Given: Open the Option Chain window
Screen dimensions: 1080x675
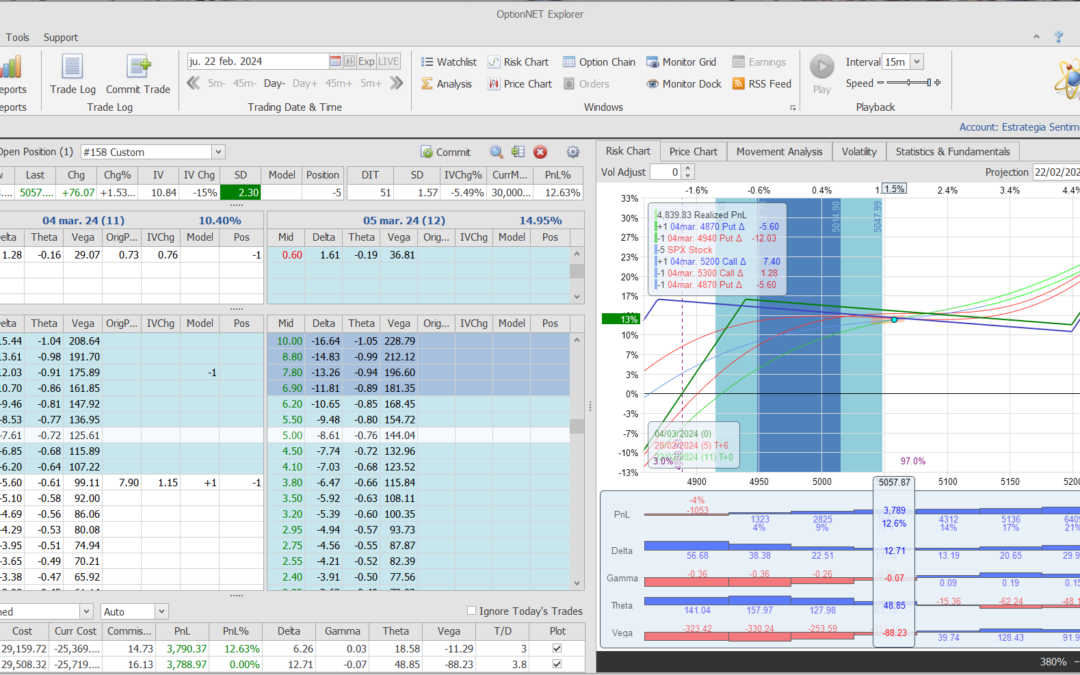Looking at the screenshot, I should (598, 62).
